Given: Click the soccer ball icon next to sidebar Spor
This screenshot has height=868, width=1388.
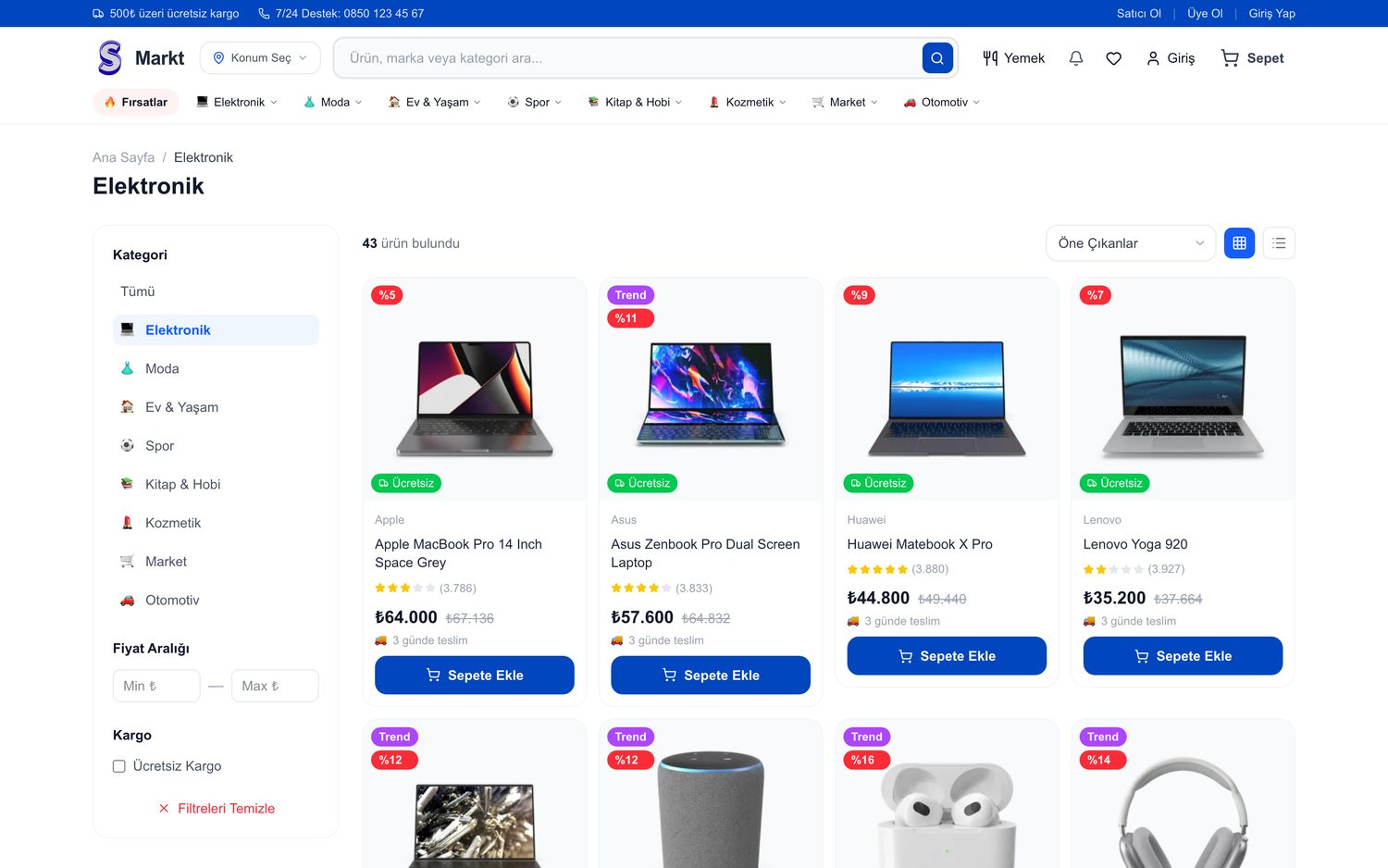Looking at the screenshot, I should pyautogui.click(x=128, y=445).
